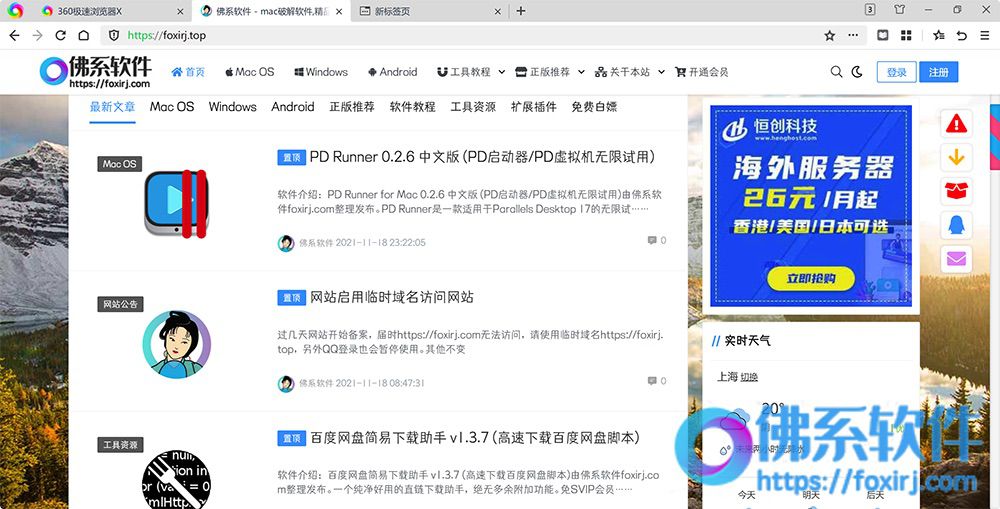Open the Windows nav item
Viewport: 1000px width, 509px height.
click(321, 72)
